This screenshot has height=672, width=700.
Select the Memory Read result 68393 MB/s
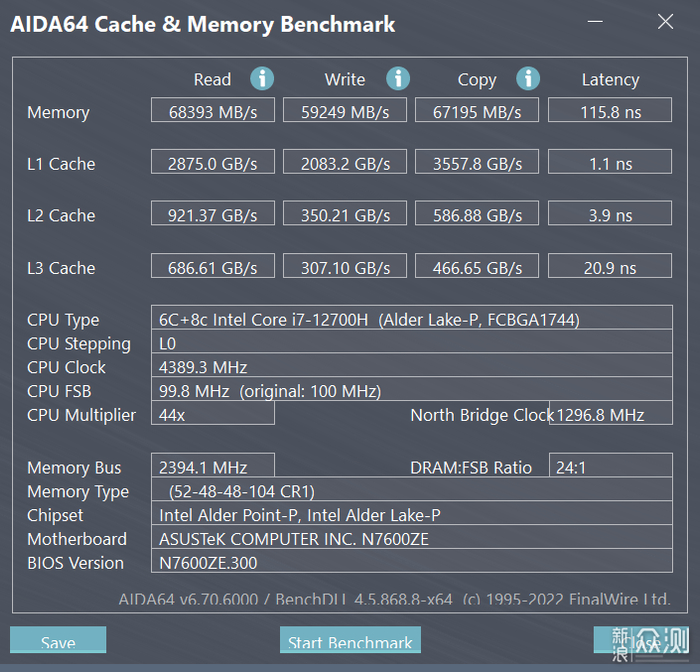[213, 112]
